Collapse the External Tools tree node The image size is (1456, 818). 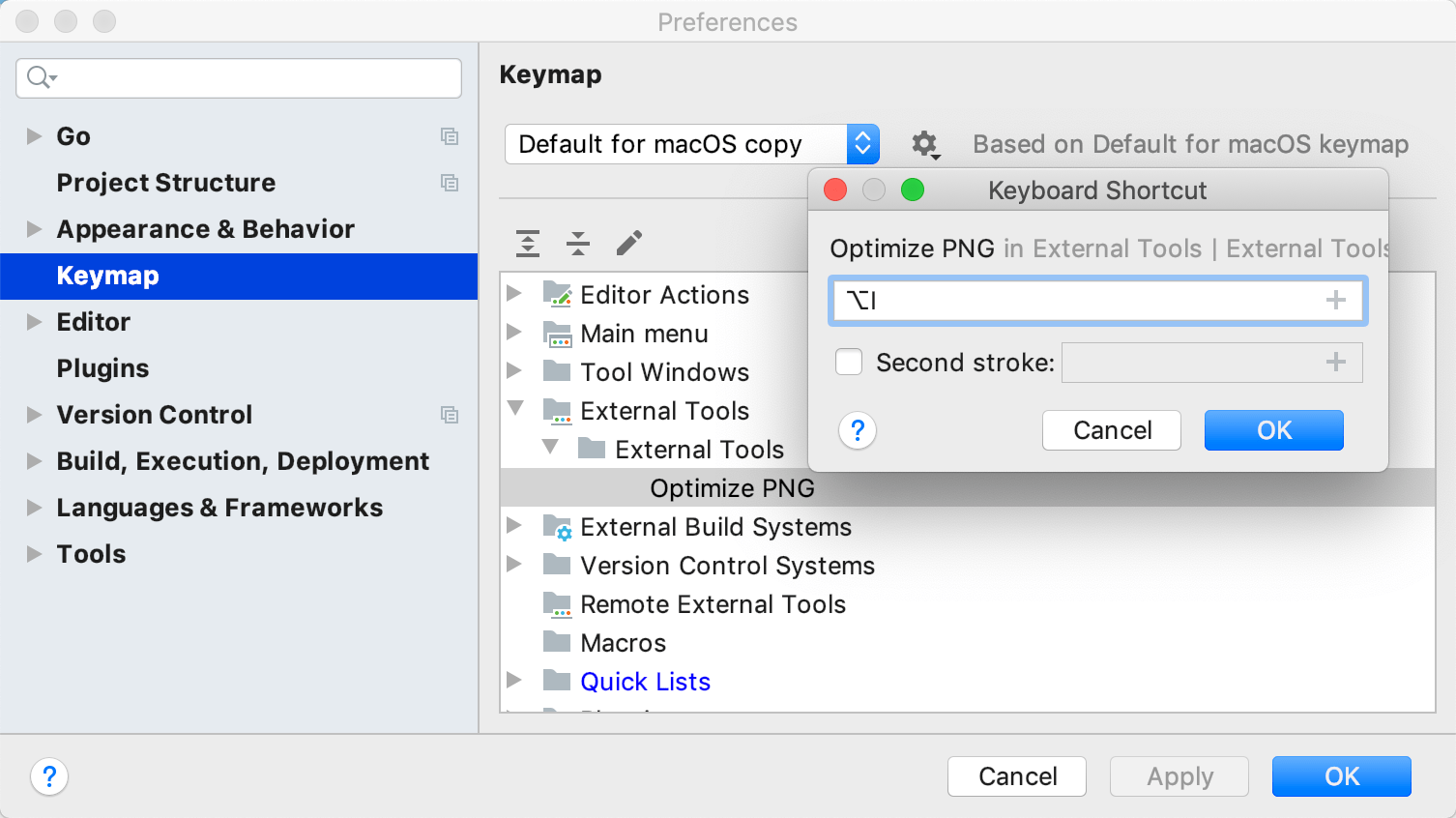tap(514, 410)
